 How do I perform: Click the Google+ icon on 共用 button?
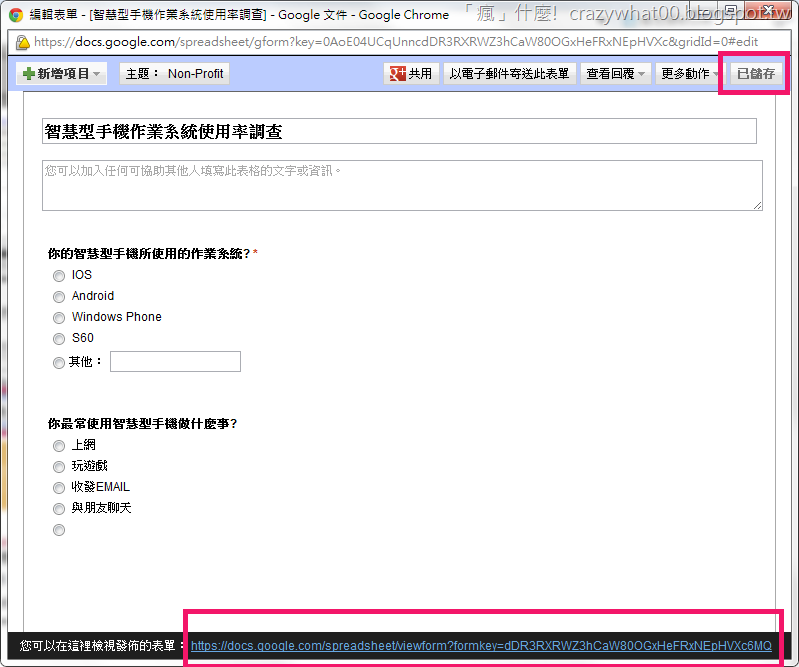[397, 74]
